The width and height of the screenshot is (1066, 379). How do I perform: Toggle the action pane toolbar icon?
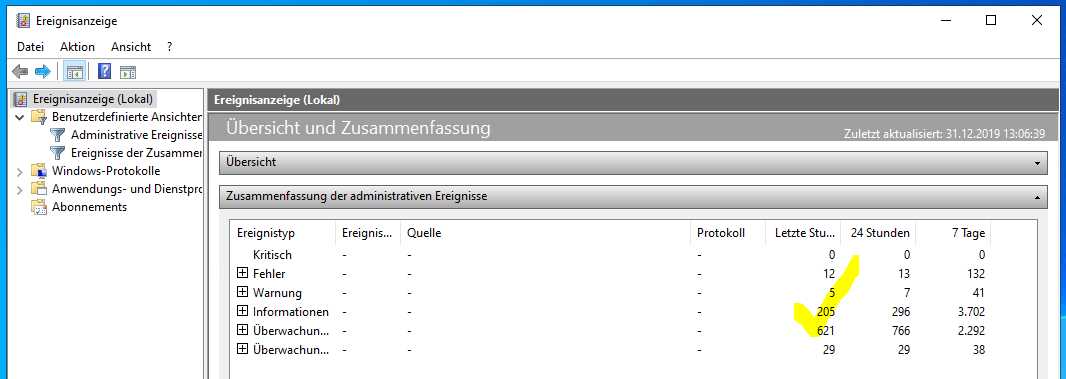point(128,71)
